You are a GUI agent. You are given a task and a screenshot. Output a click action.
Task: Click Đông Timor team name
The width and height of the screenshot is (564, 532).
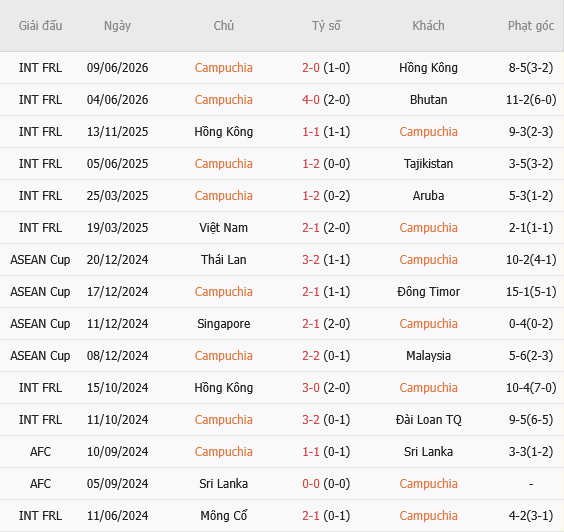[428, 292]
